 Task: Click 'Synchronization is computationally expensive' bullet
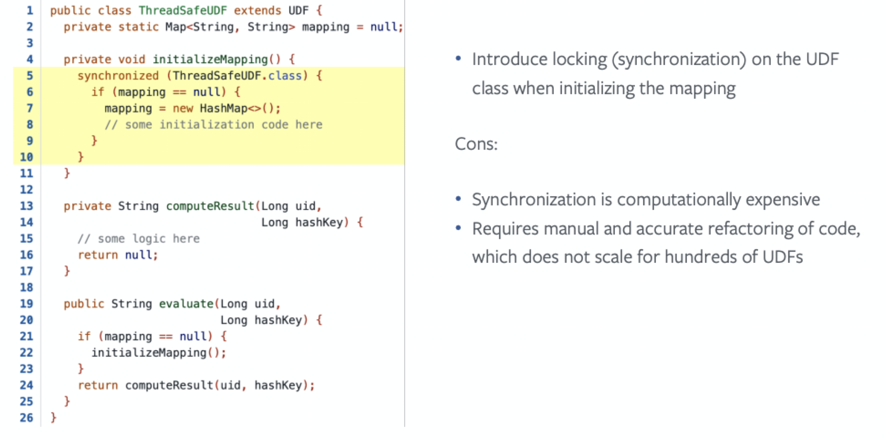[x=646, y=200]
